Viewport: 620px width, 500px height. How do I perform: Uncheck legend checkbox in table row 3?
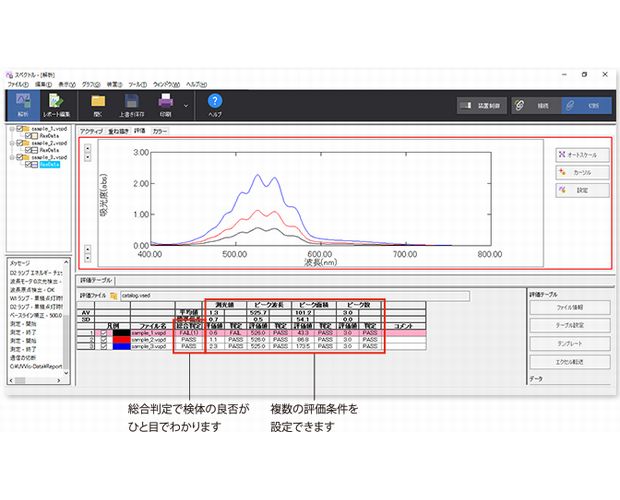[104, 346]
